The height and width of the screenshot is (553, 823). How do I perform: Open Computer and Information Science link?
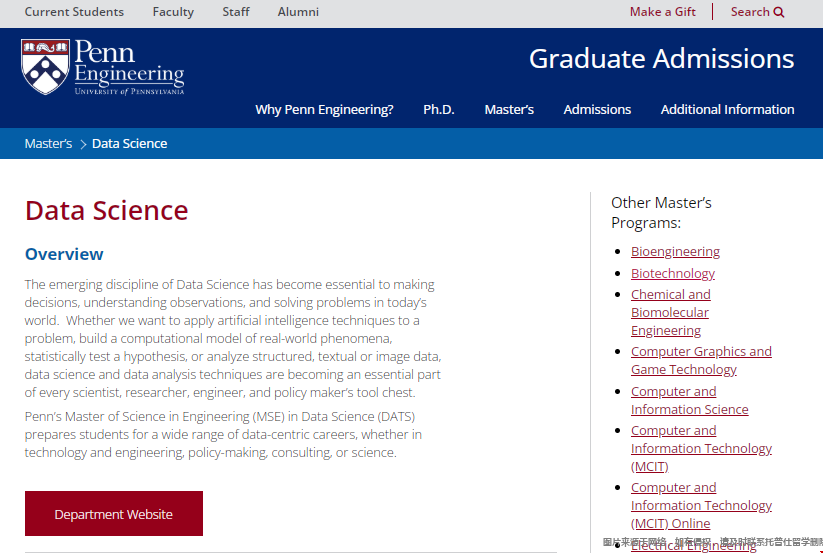[x=689, y=400]
